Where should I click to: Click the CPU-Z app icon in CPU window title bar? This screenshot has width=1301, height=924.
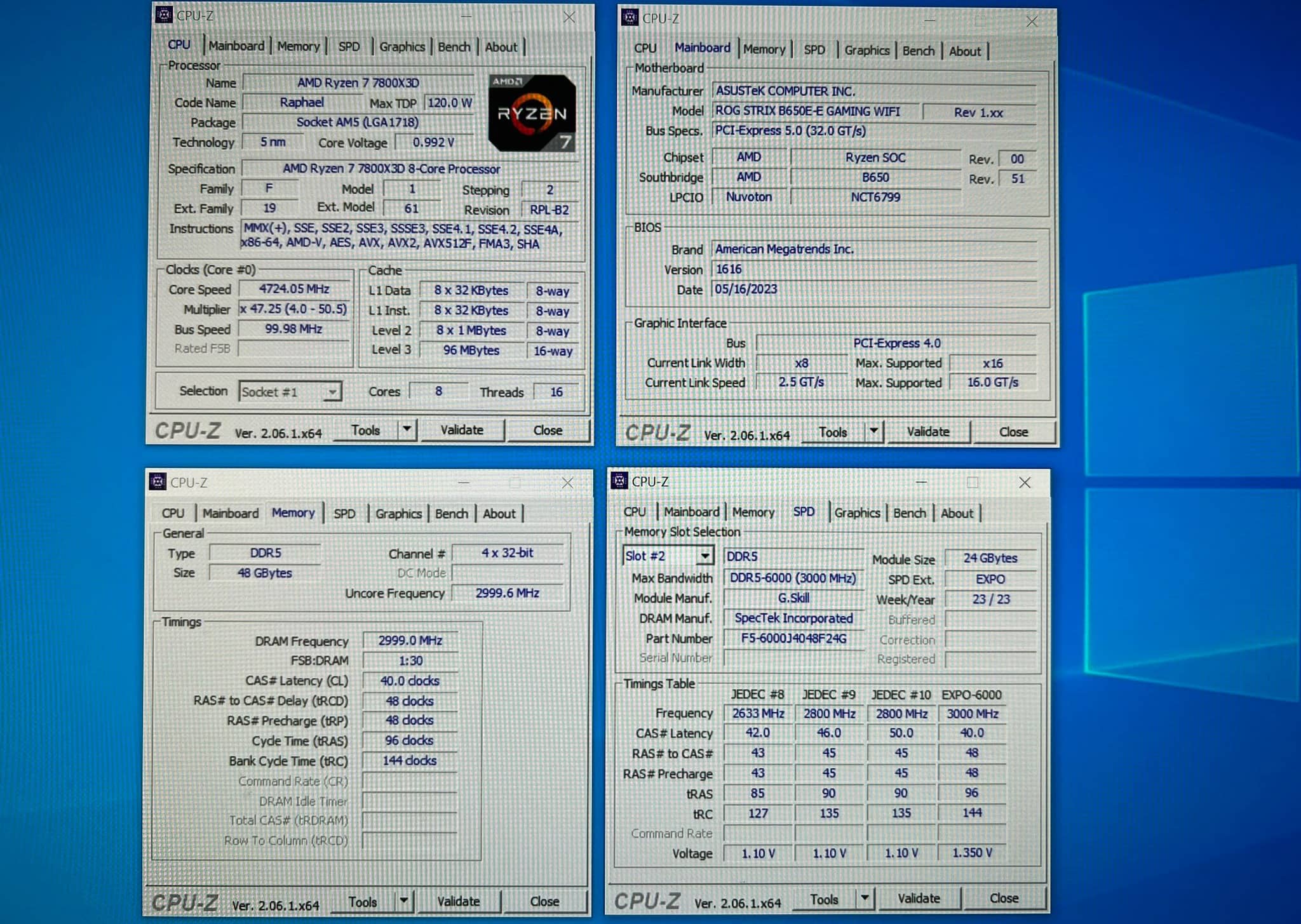pos(164,15)
